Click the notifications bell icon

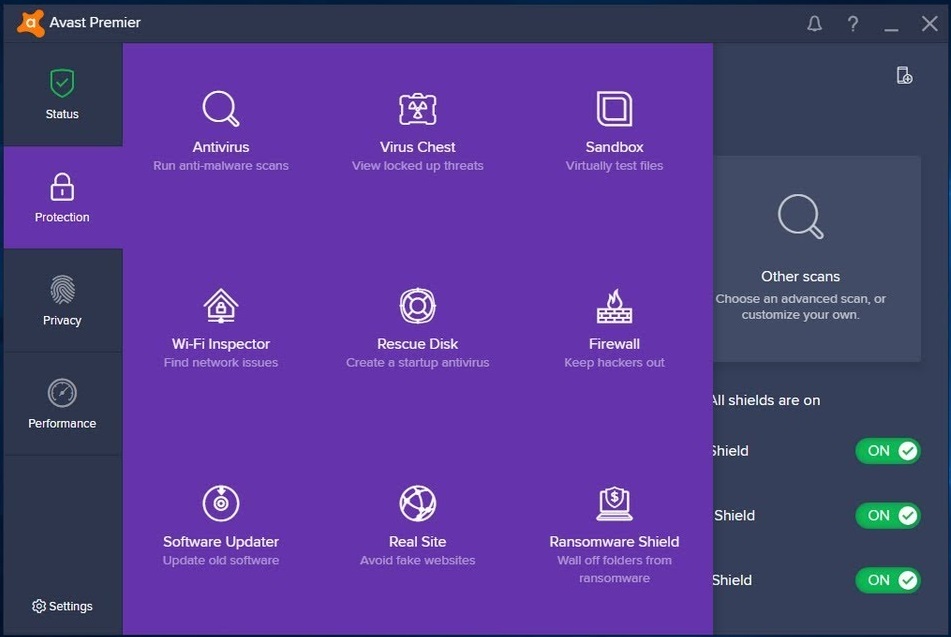pos(814,23)
